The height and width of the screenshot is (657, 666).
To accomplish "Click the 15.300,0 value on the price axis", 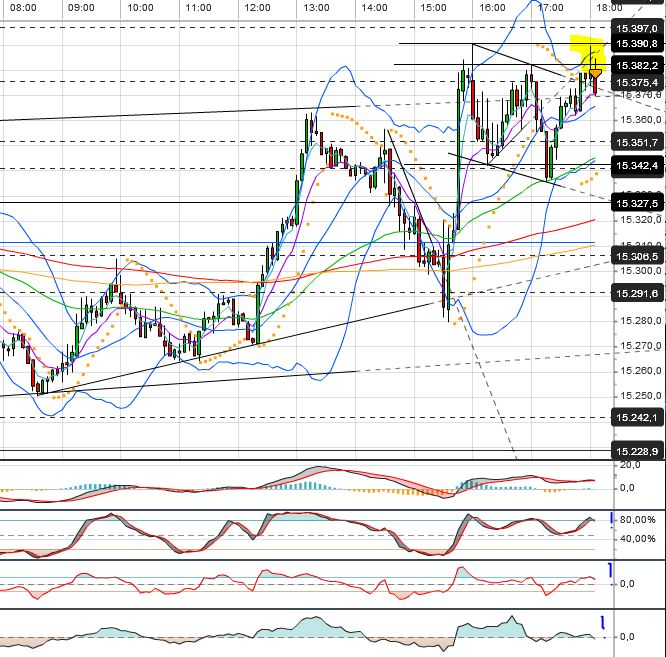I will tap(641, 271).
